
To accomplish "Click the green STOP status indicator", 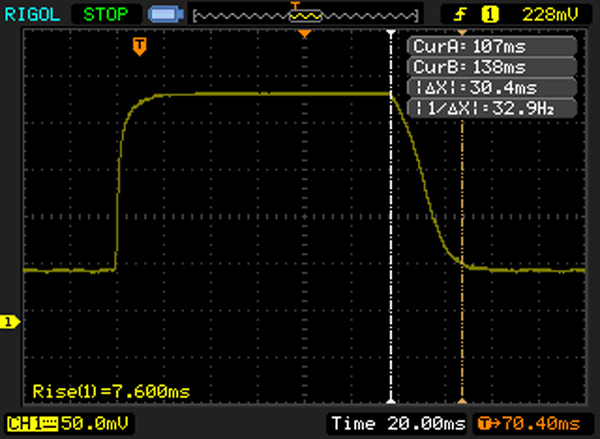I will [106, 15].
